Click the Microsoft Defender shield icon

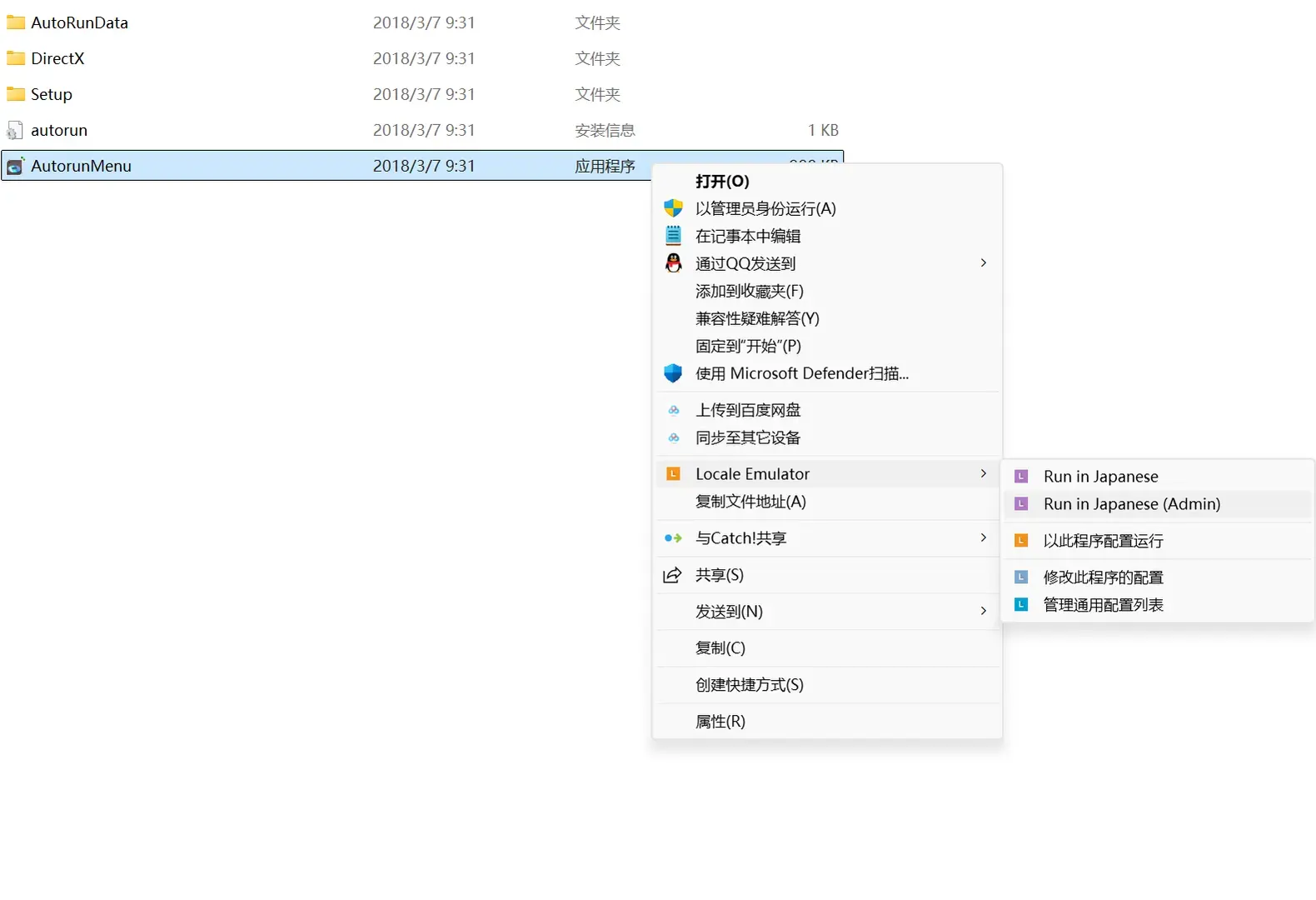pyautogui.click(x=673, y=373)
